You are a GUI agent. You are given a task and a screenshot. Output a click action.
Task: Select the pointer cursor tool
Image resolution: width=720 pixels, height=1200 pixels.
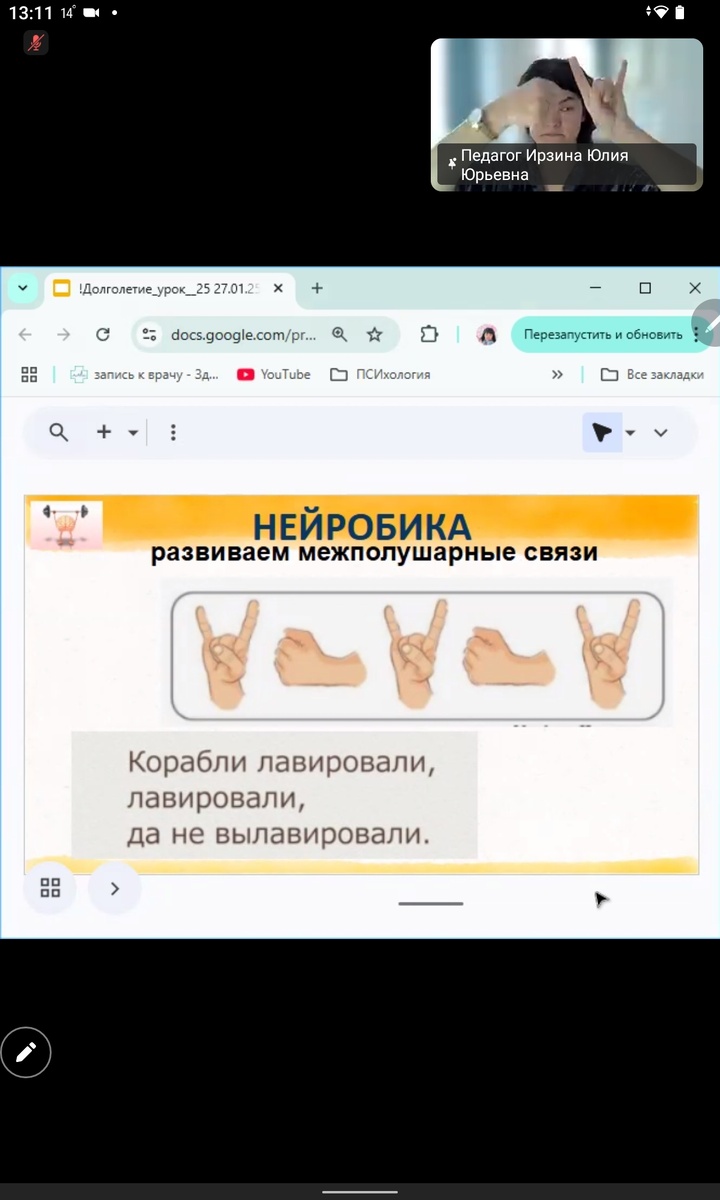[x=602, y=432]
